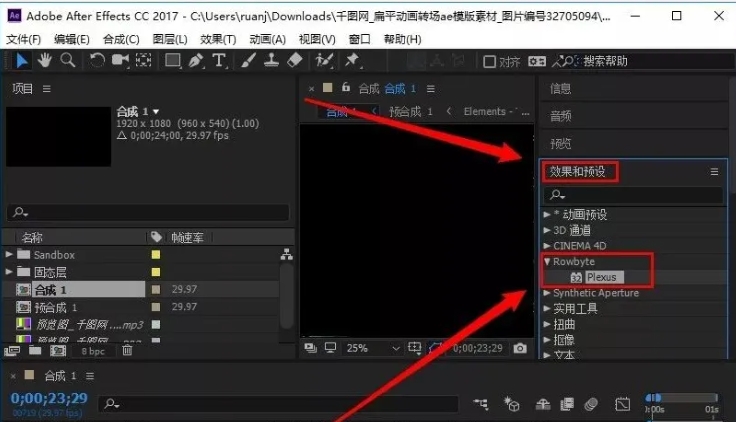The height and width of the screenshot is (422, 736).
Task: Expand the 实用工具 category
Action: (547, 308)
